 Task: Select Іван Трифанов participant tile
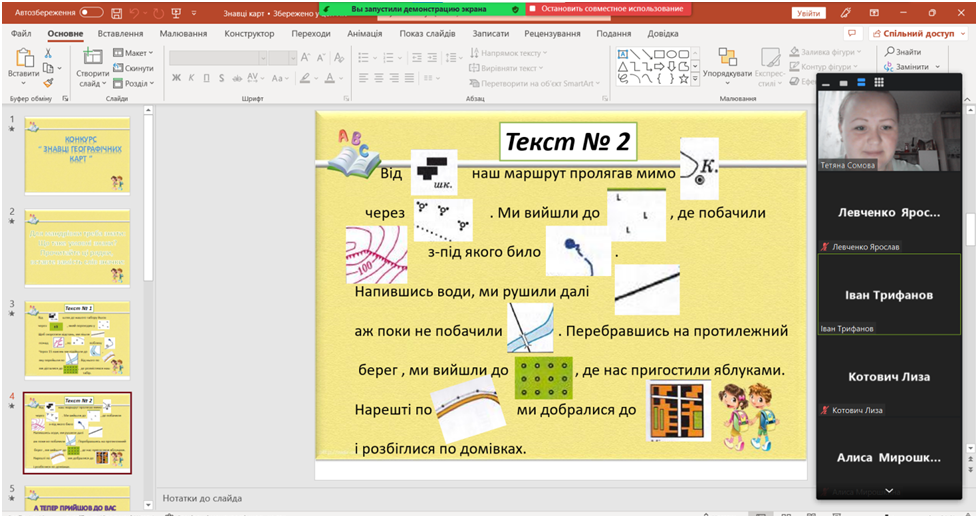(x=889, y=294)
